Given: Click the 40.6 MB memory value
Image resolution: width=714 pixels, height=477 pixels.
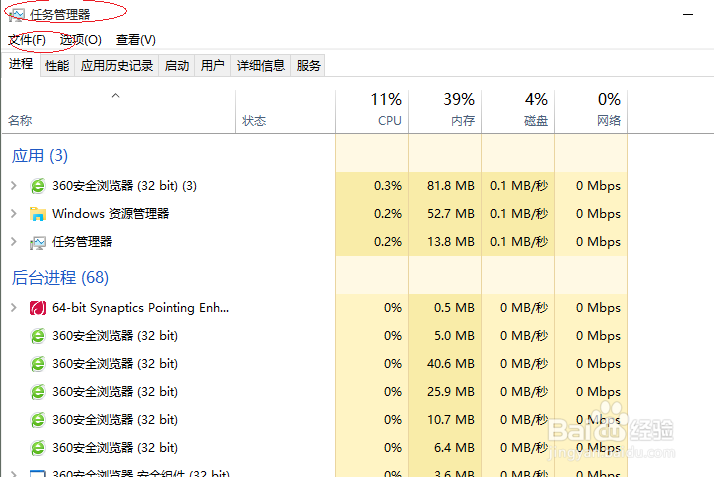Looking at the screenshot, I should click(x=451, y=364).
